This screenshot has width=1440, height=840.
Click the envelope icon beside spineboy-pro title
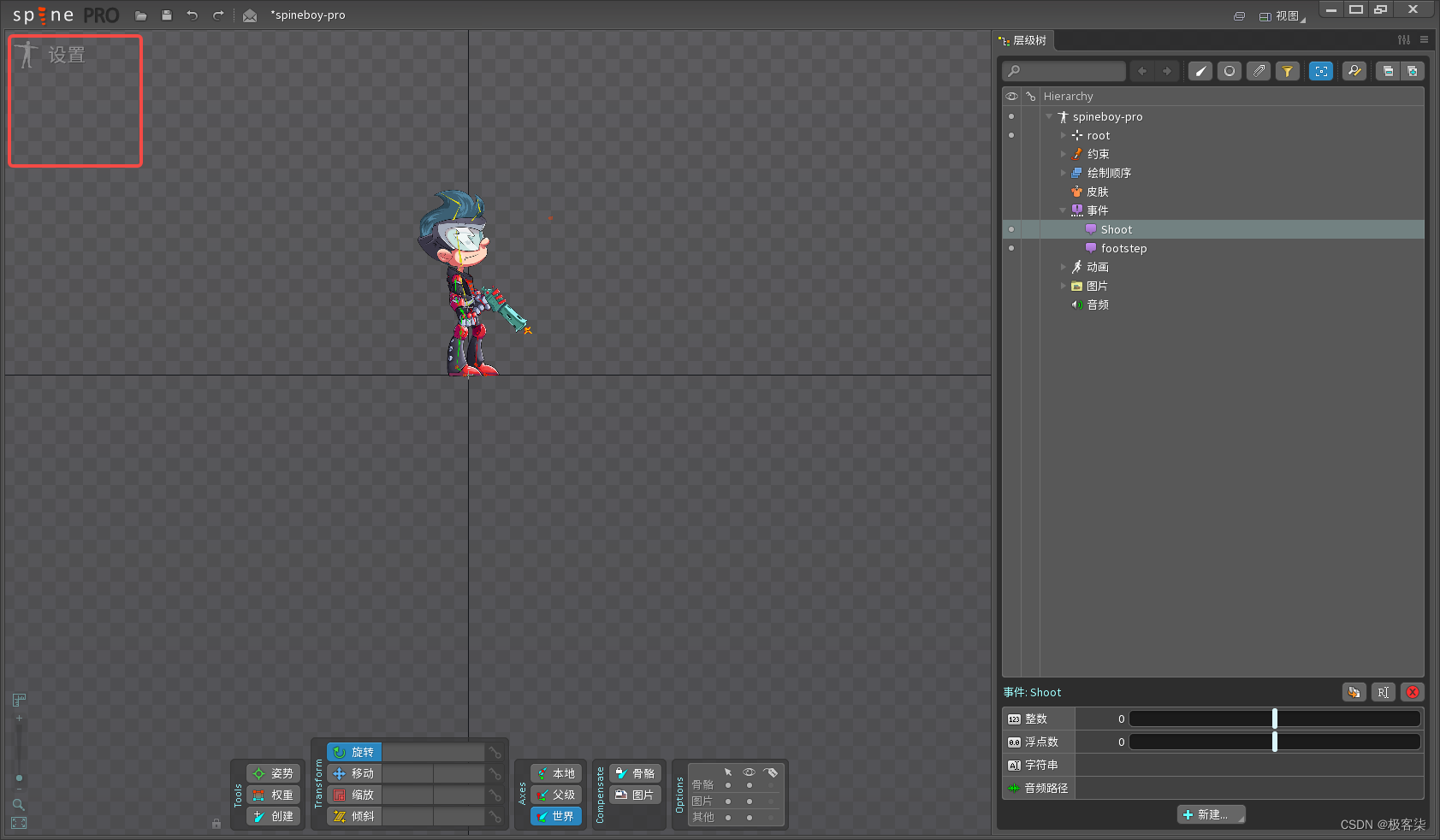click(250, 15)
